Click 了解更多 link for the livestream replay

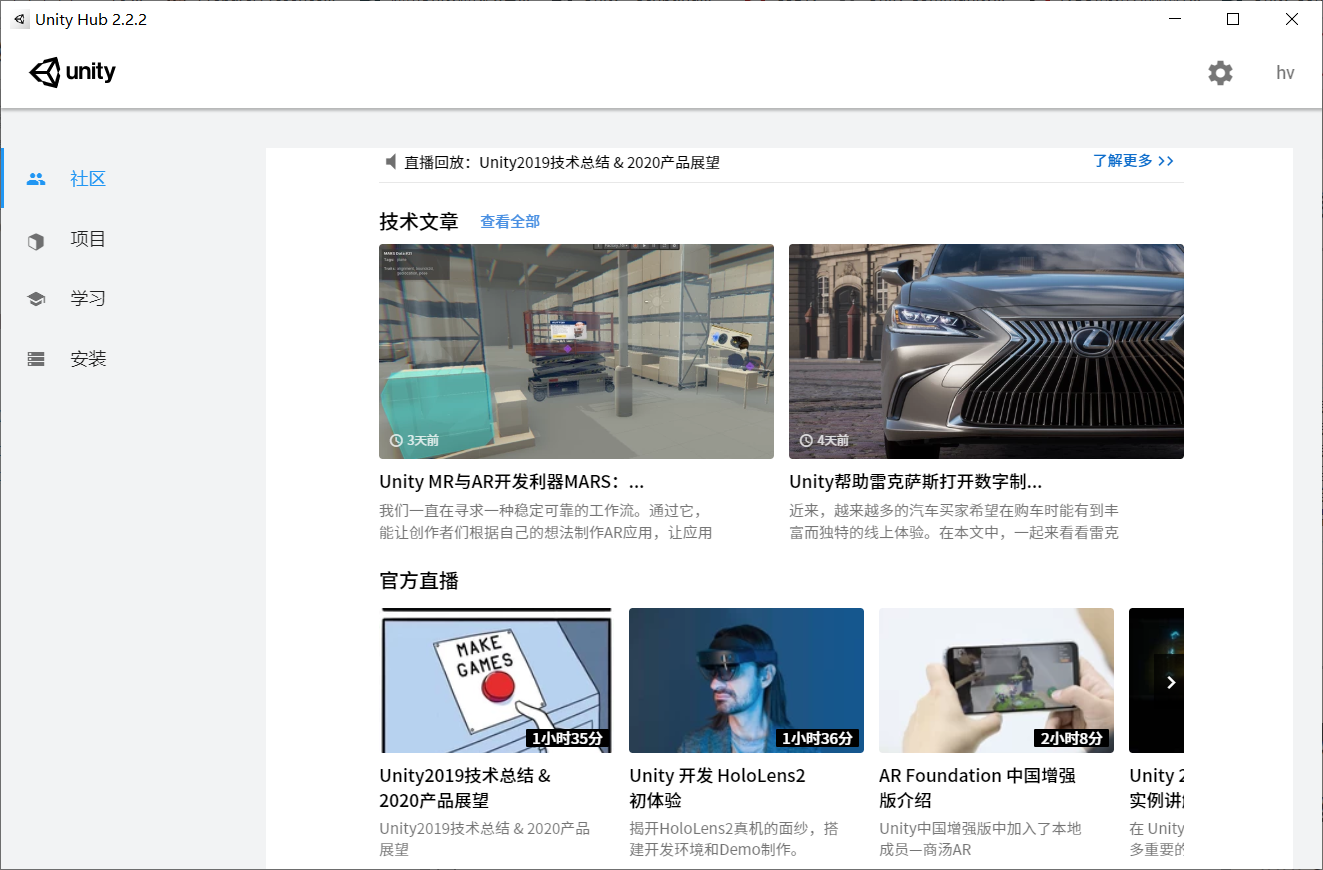(1133, 160)
